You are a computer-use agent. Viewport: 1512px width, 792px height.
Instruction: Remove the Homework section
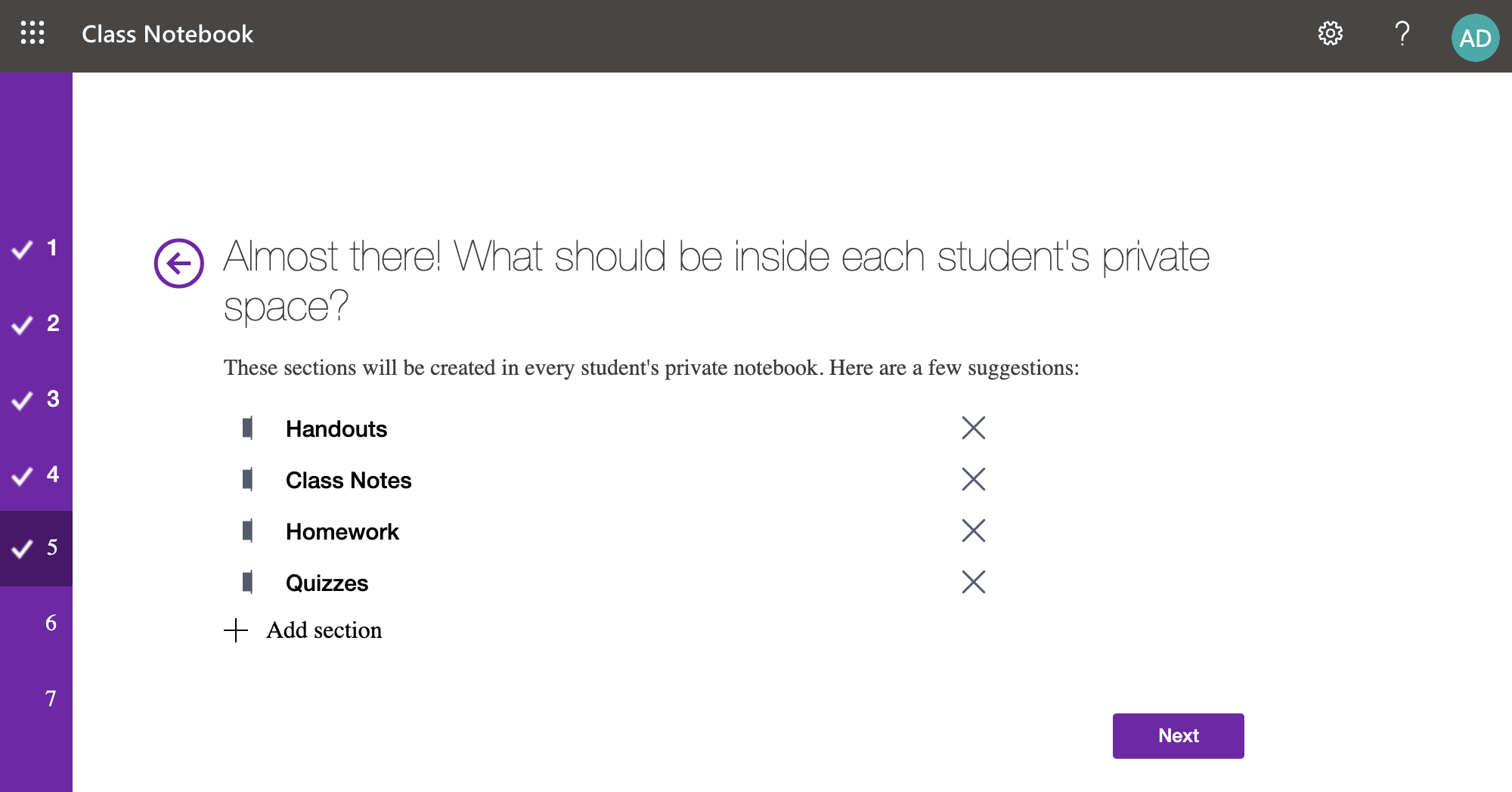point(973,531)
